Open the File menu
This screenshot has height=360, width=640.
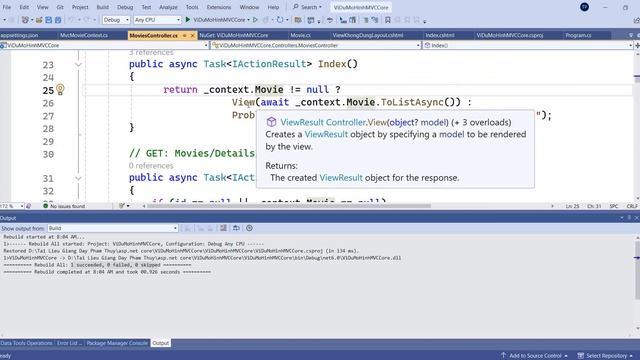coord(7,7)
